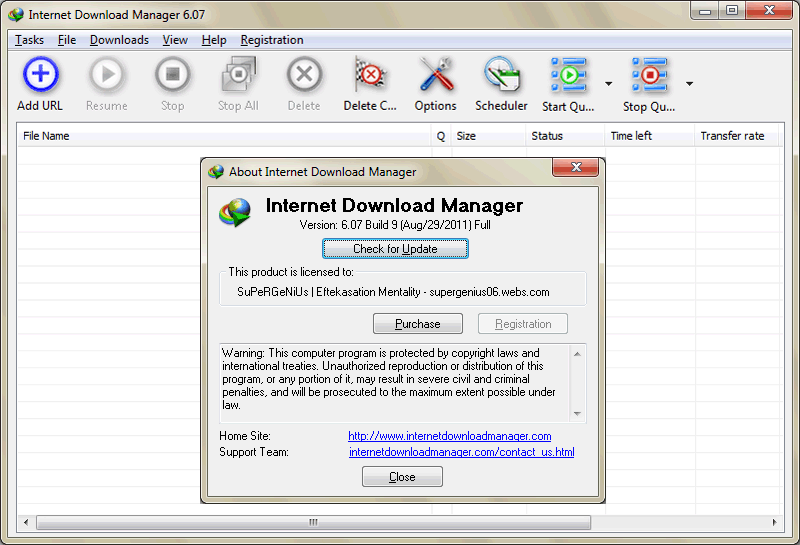Image resolution: width=800 pixels, height=545 pixels.
Task: Click the Home Site label
Action: coord(245,436)
